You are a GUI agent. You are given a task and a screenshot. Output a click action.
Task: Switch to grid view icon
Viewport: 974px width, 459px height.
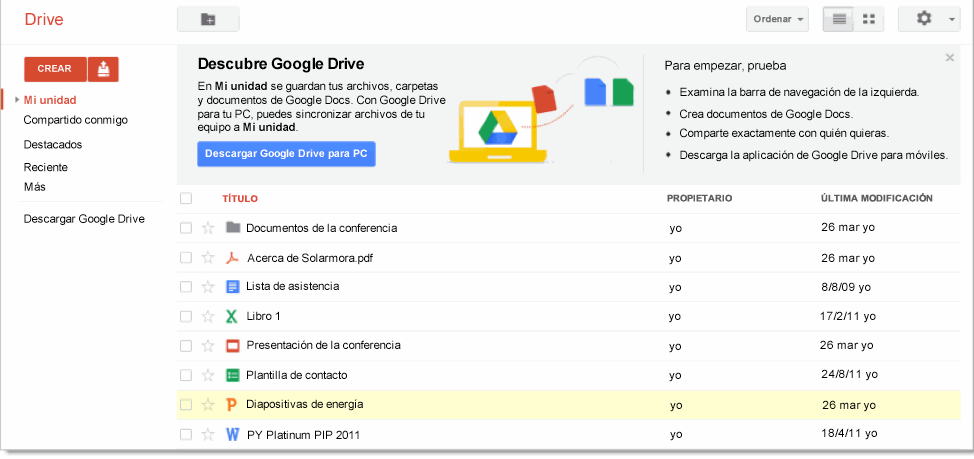point(868,19)
